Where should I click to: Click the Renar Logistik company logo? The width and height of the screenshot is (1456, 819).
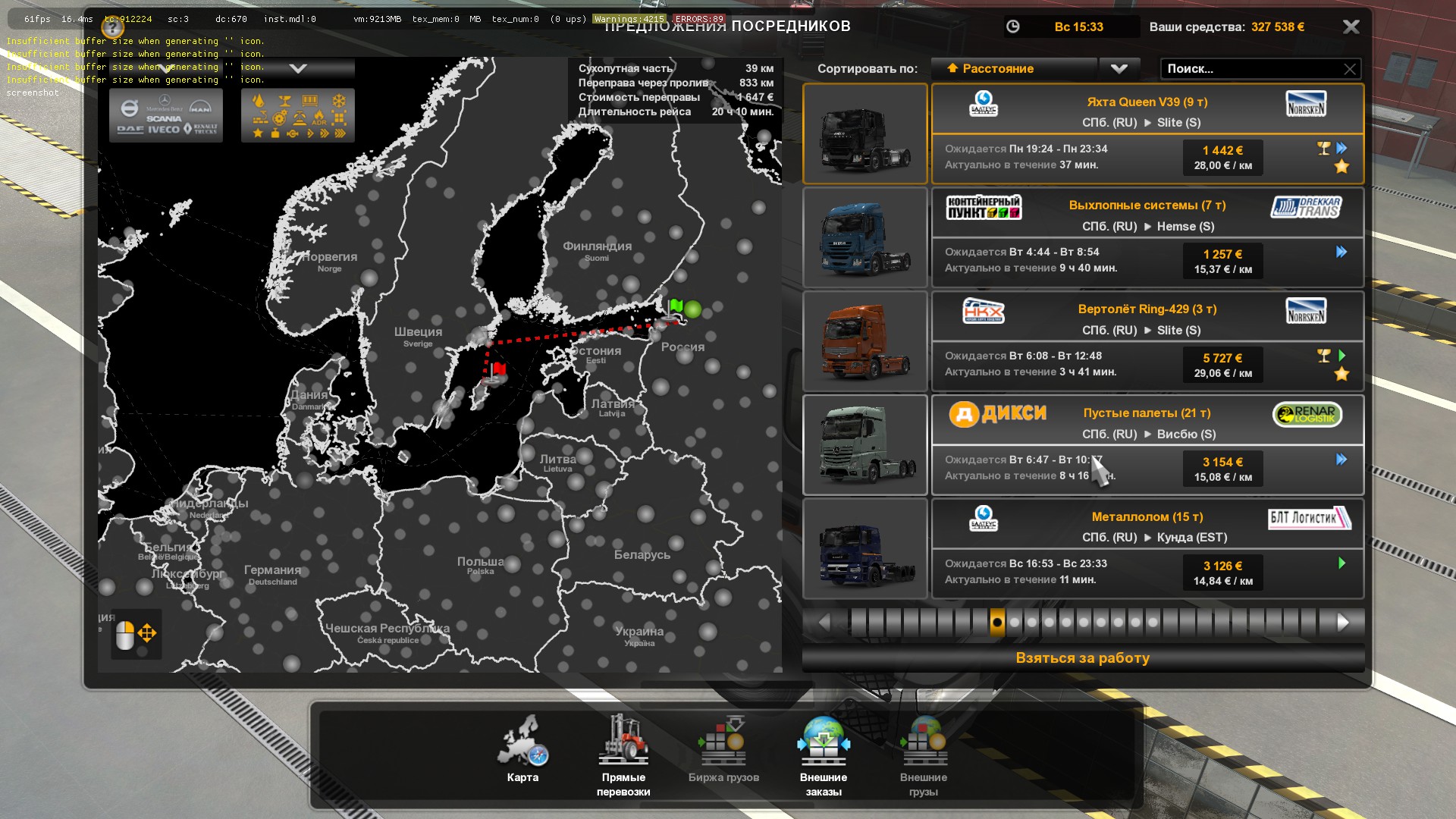[1307, 414]
